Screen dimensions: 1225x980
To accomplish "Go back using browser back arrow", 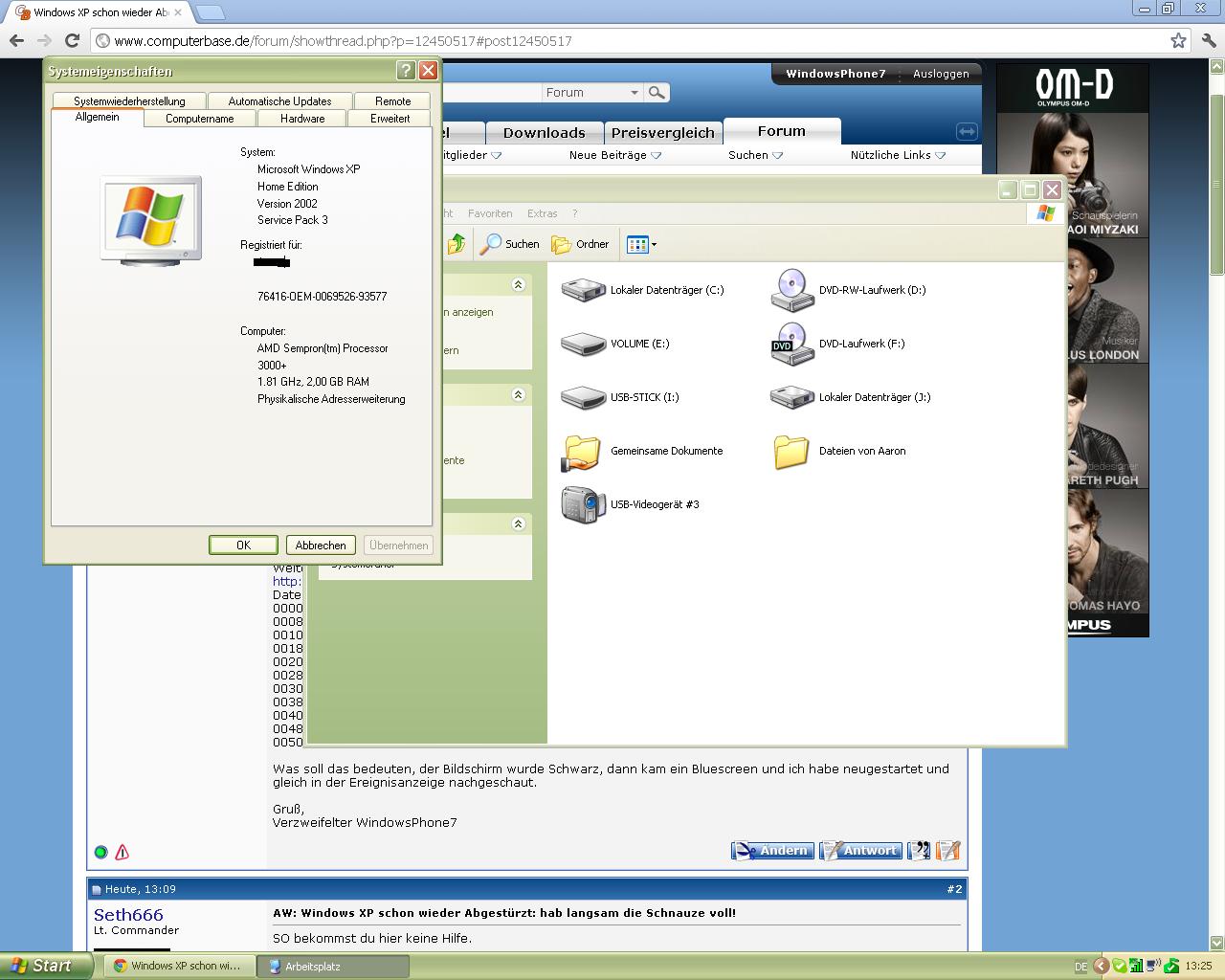I will [16, 40].
